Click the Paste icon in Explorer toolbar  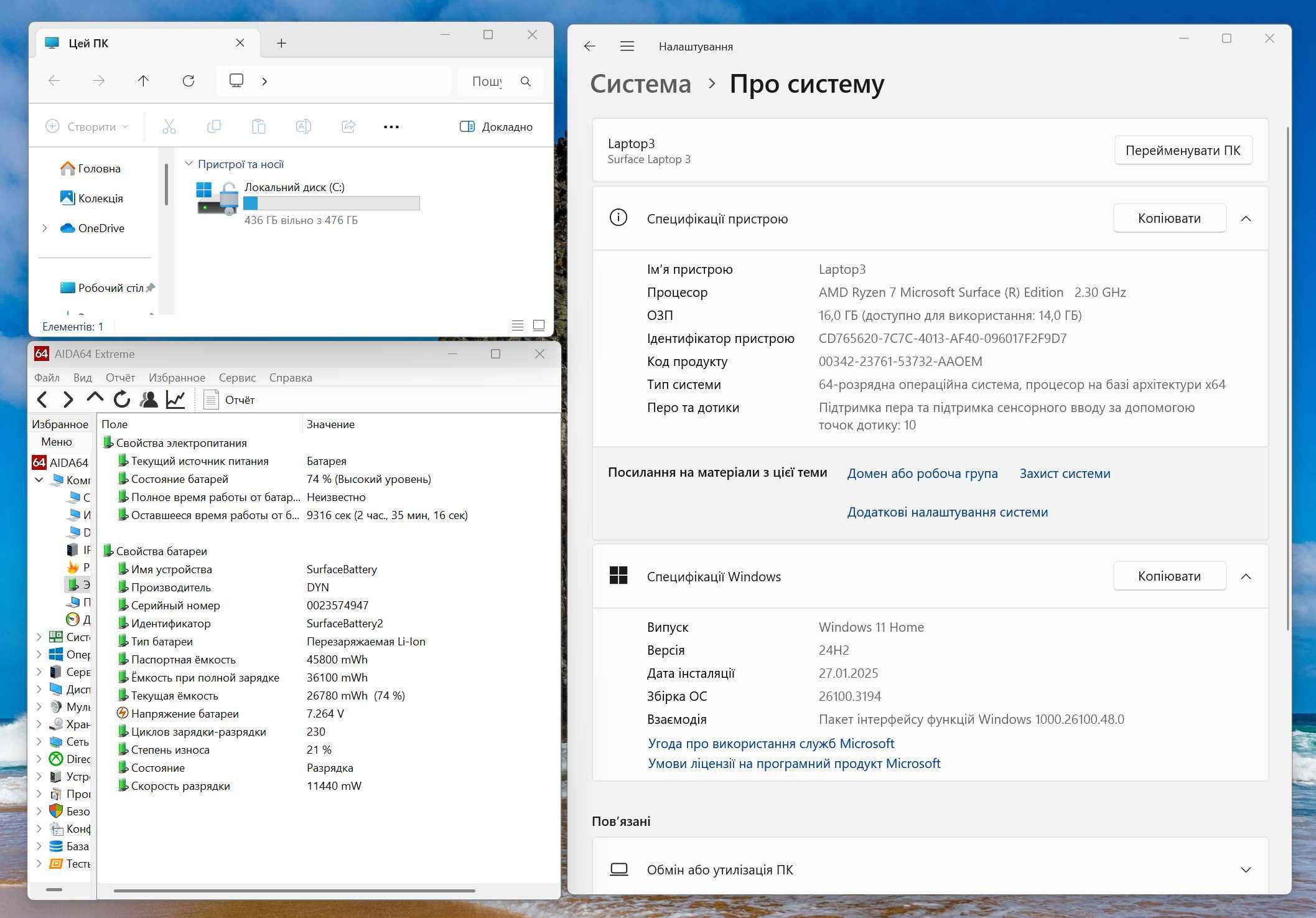point(259,127)
